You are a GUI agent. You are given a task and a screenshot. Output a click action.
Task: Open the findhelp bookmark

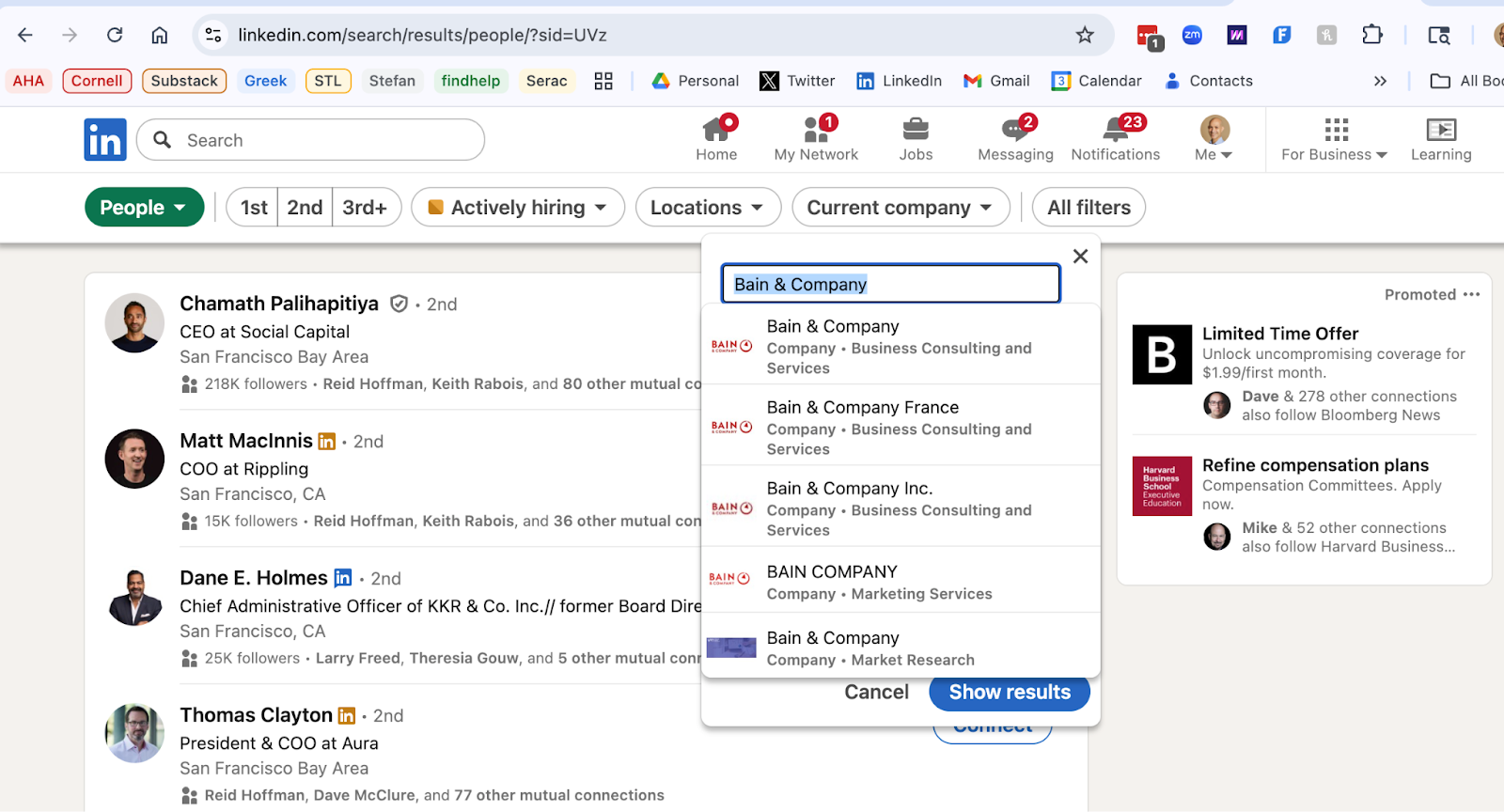click(471, 81)
